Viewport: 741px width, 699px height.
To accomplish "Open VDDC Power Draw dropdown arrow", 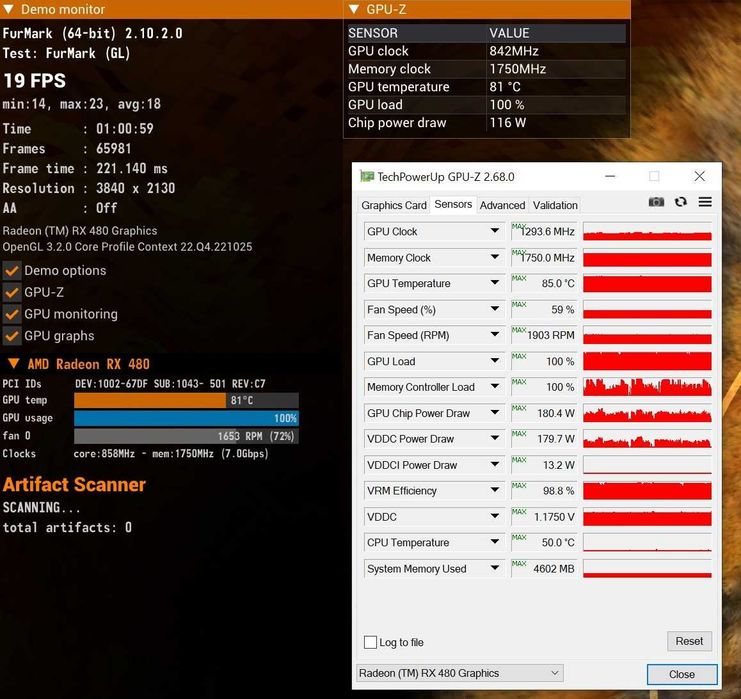I will [x=495, y=438].
